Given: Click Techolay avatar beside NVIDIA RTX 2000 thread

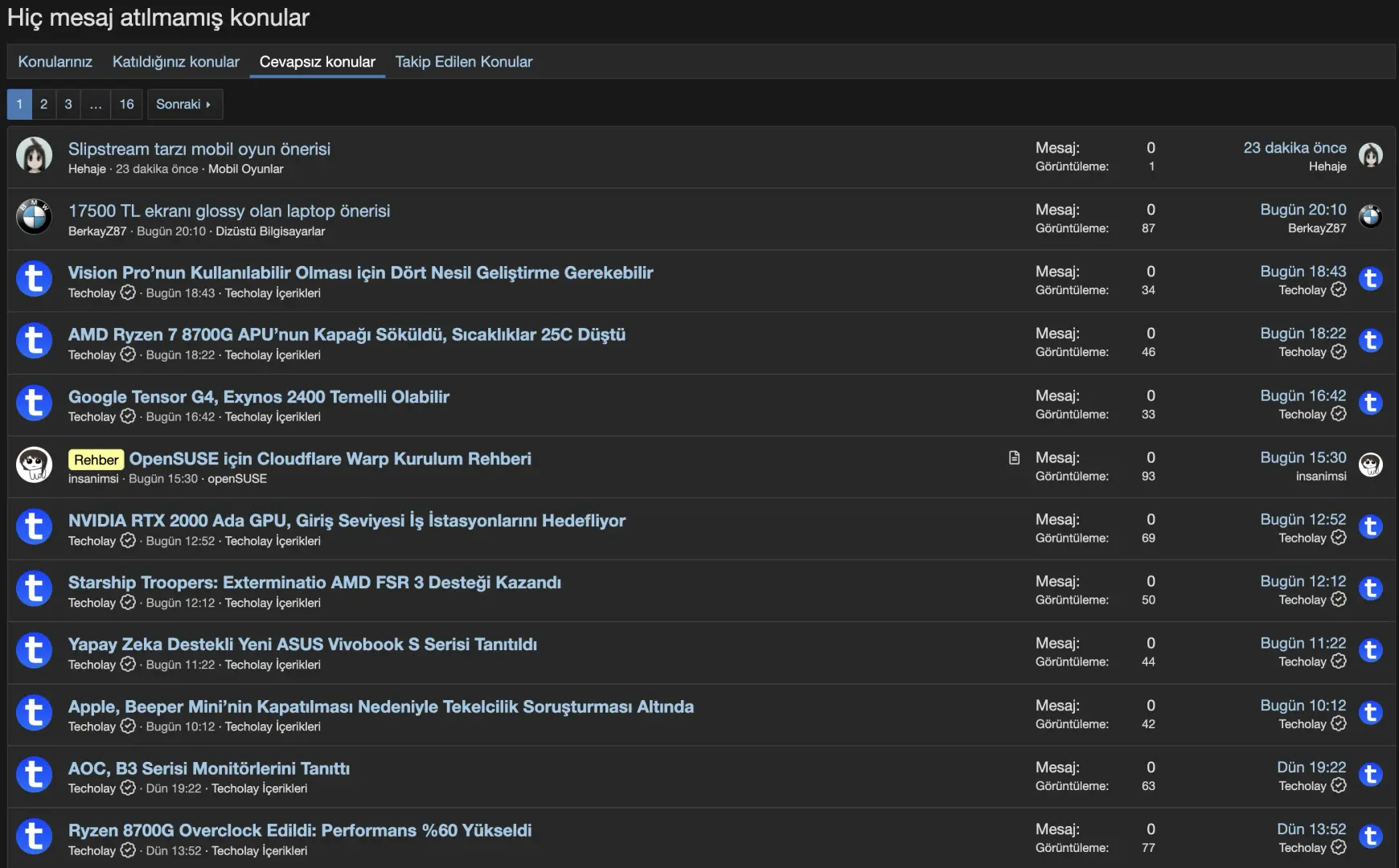Looking at the screenshot, I should point(35,526).
